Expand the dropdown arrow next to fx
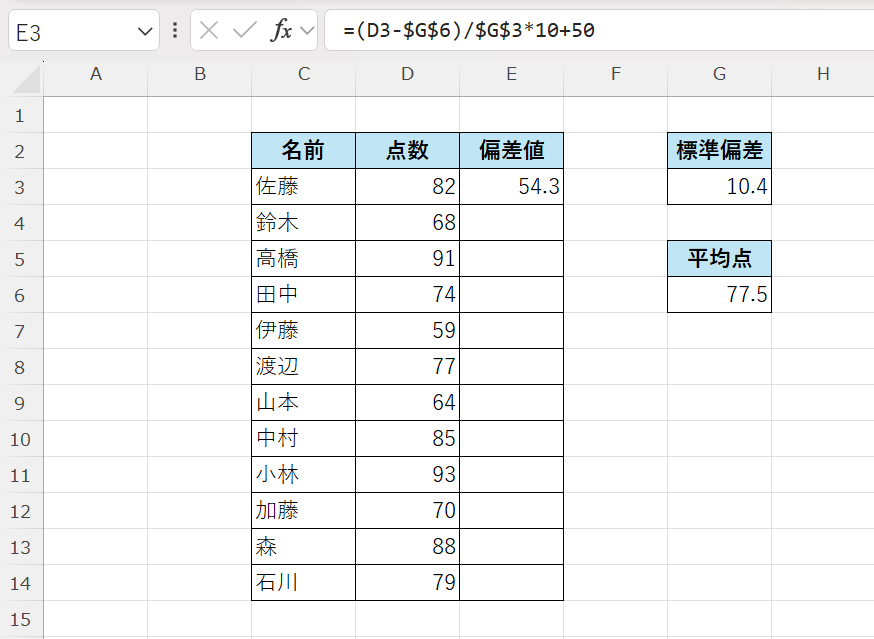 coord(307,31)
